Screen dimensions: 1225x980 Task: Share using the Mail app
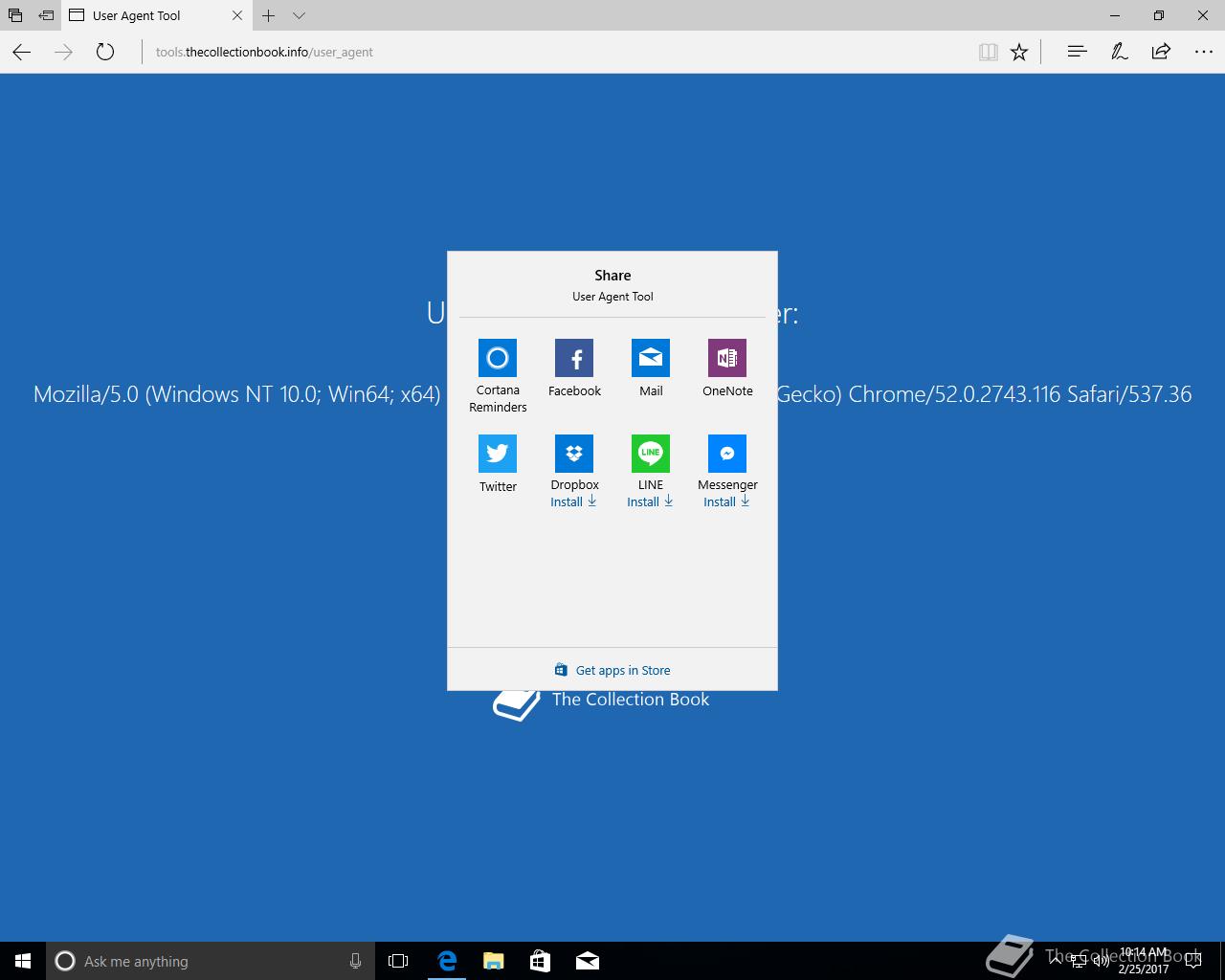point(651,368)
